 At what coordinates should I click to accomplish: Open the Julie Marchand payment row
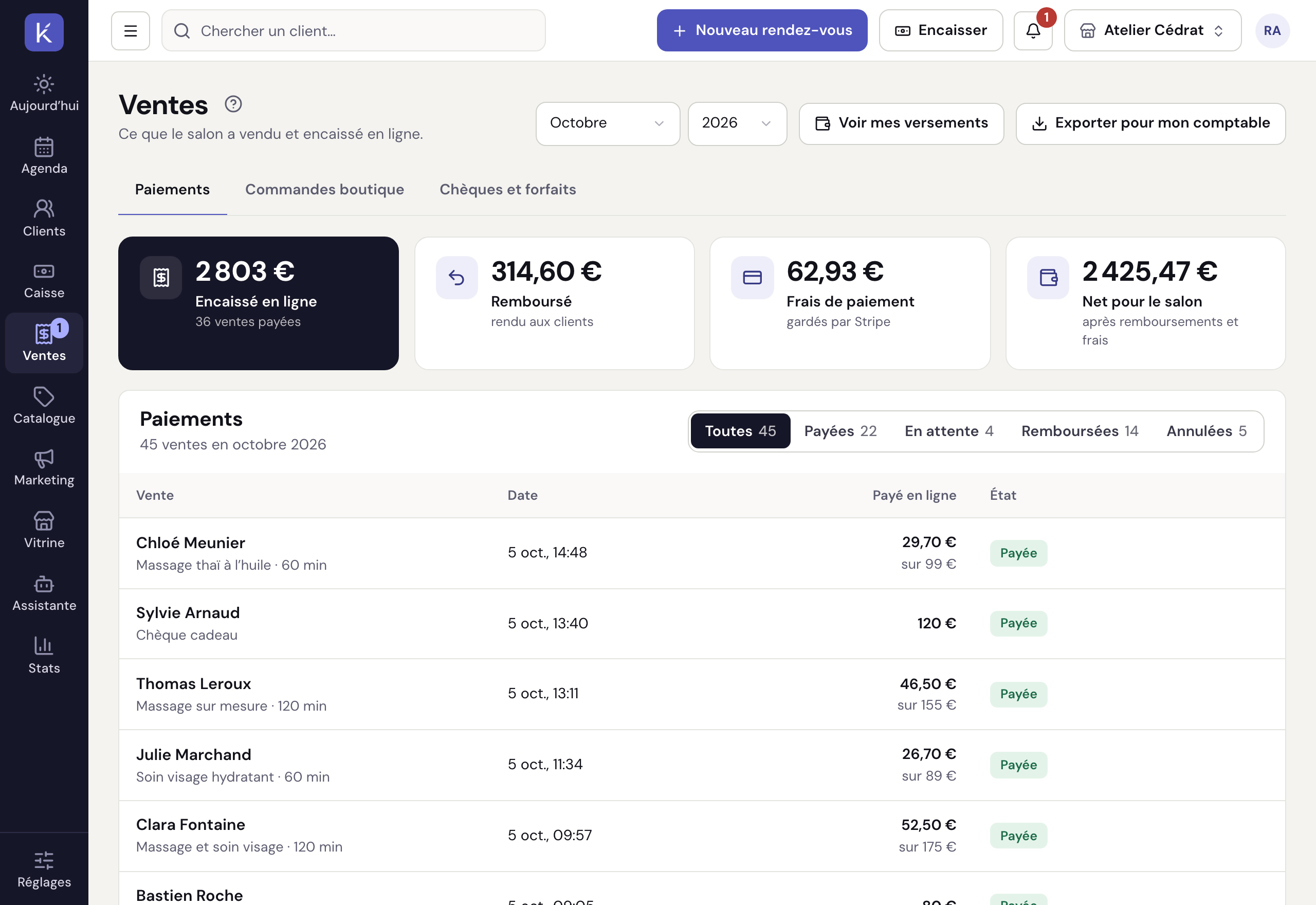coord(702,766)
